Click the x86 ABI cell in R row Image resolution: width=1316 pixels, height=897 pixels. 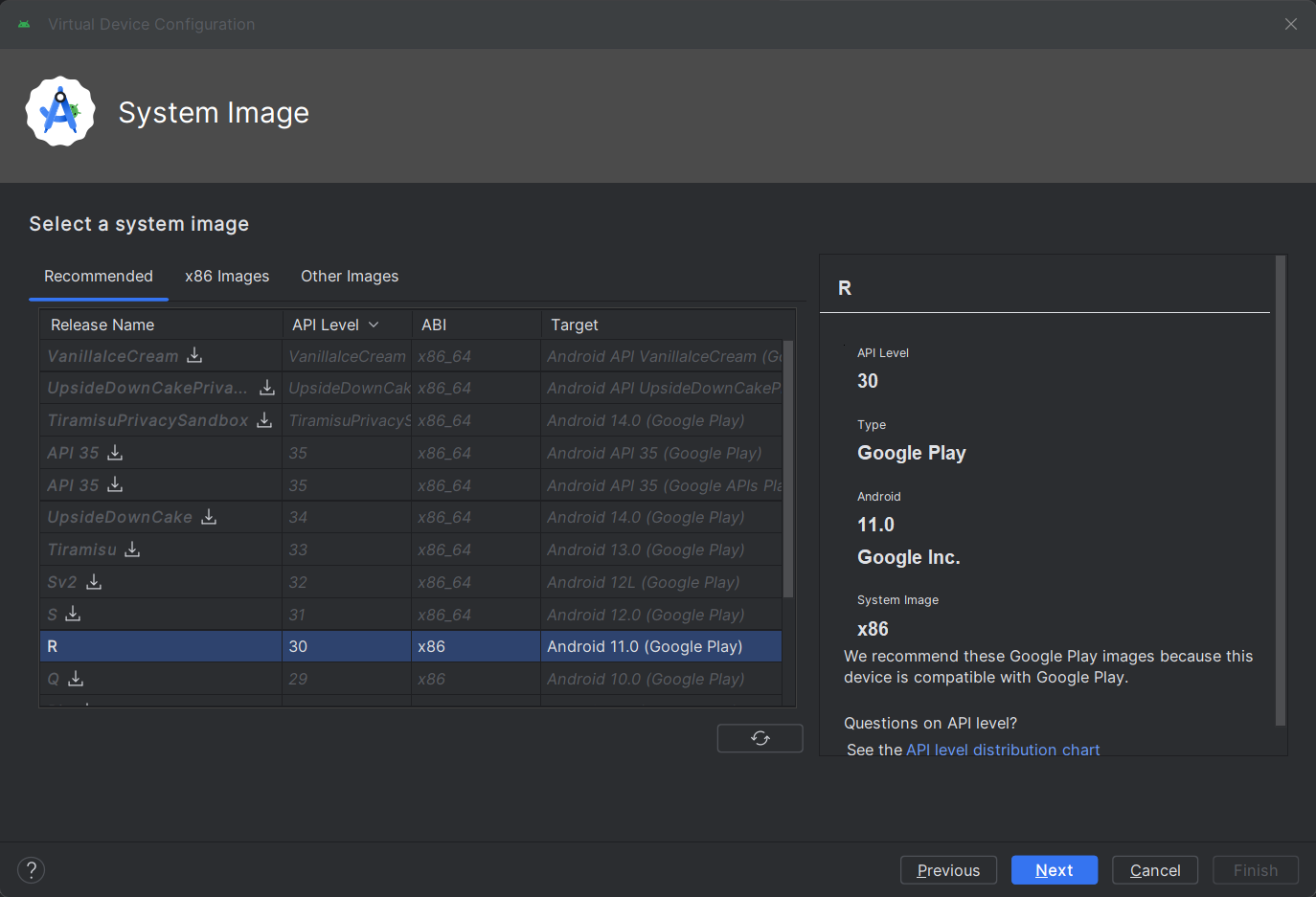tap(476, 646)
